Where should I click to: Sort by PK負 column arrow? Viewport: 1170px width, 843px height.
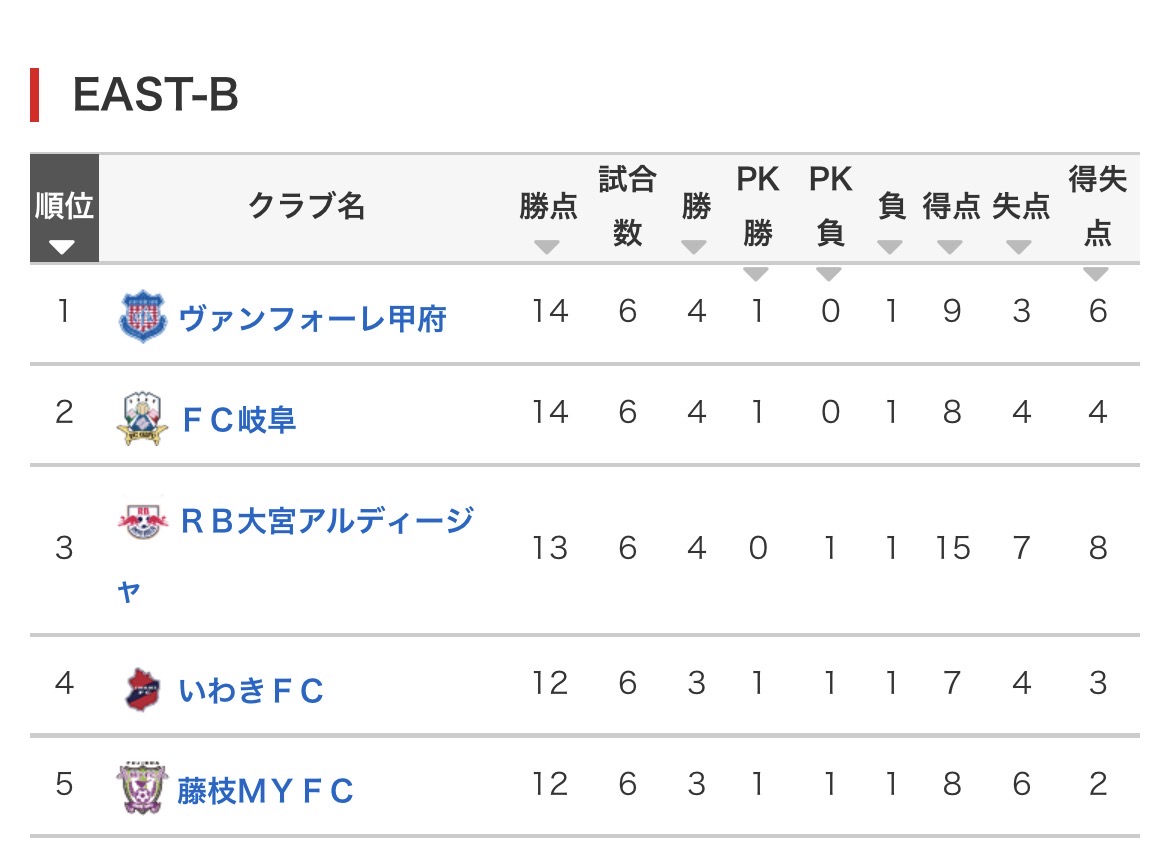[829, 274]
